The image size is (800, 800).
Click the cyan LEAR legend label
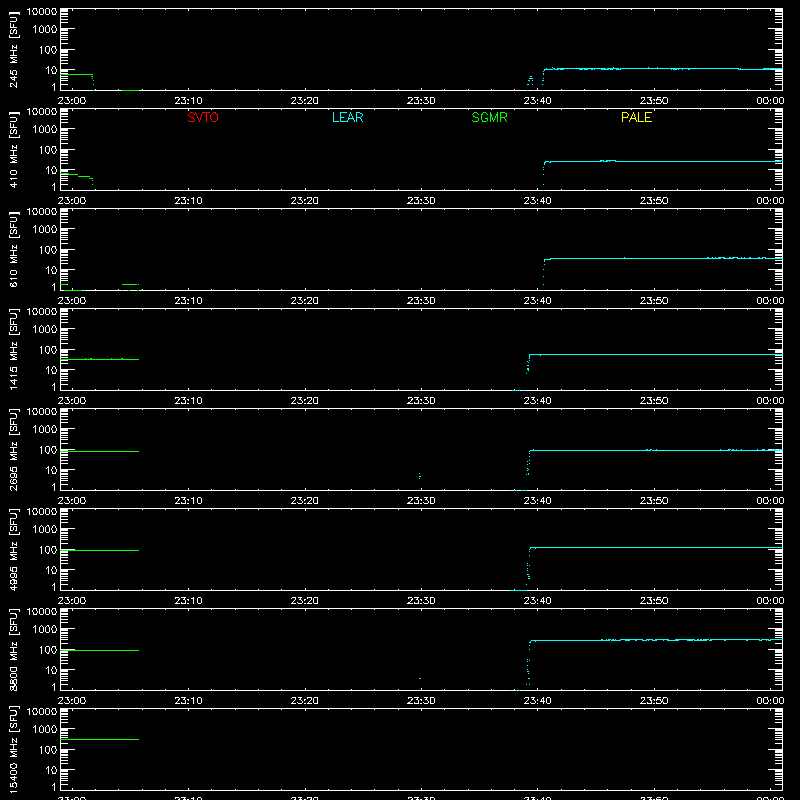(x=347, y=117)
